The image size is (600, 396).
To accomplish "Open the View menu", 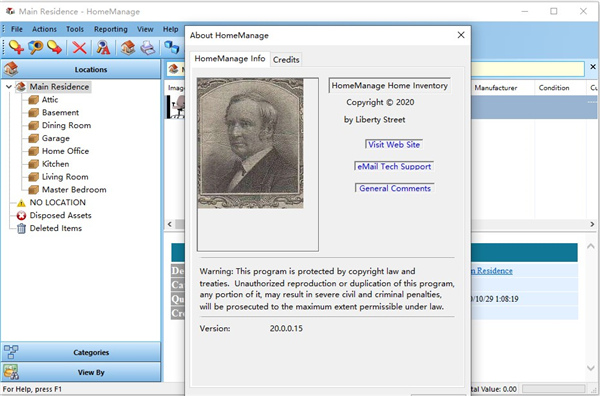I will click(x=145, y=29).
